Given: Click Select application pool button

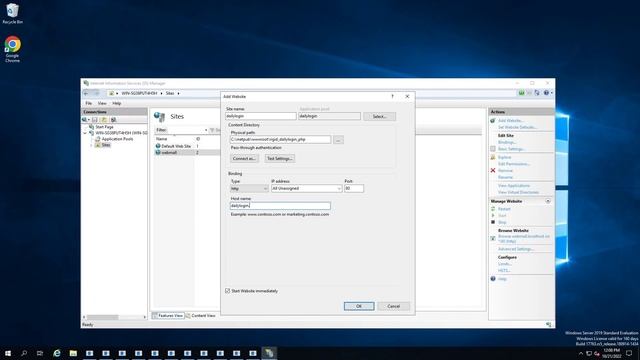Looking at the screenshot, I should pos(380,116).
